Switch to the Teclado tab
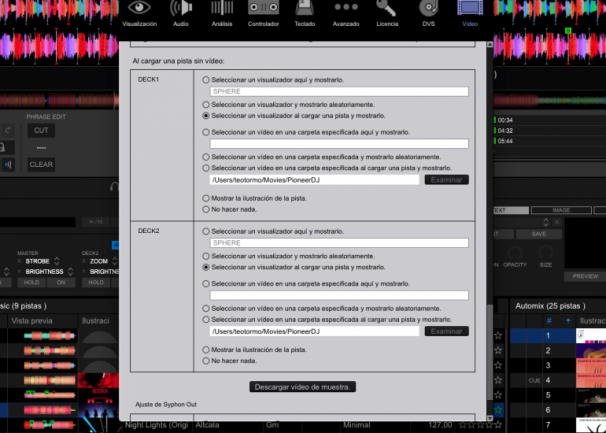This screenshot has width=606, height=433. (305, 14)
